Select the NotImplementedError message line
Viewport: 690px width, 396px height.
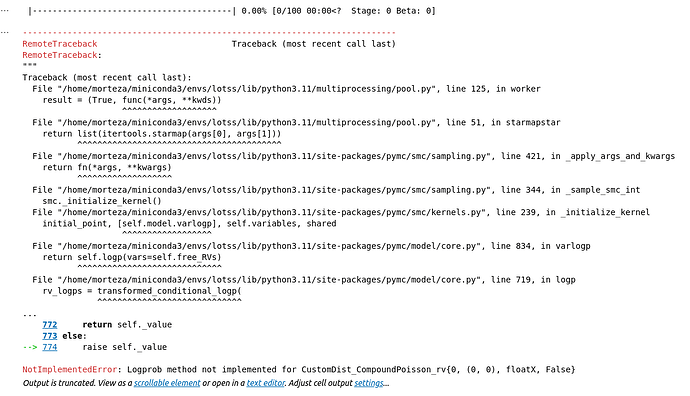point(299,370)
